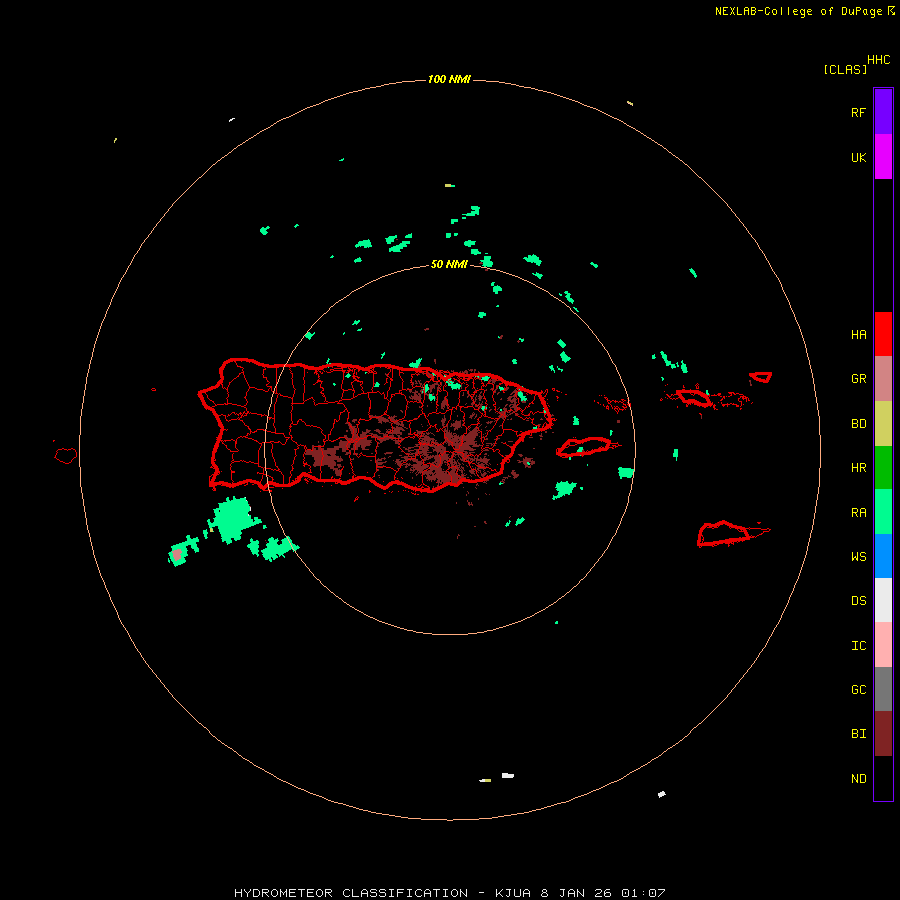Select the IC light pink legend swatch
This screenshot has height=900, width=900.
tap(883, 645)
